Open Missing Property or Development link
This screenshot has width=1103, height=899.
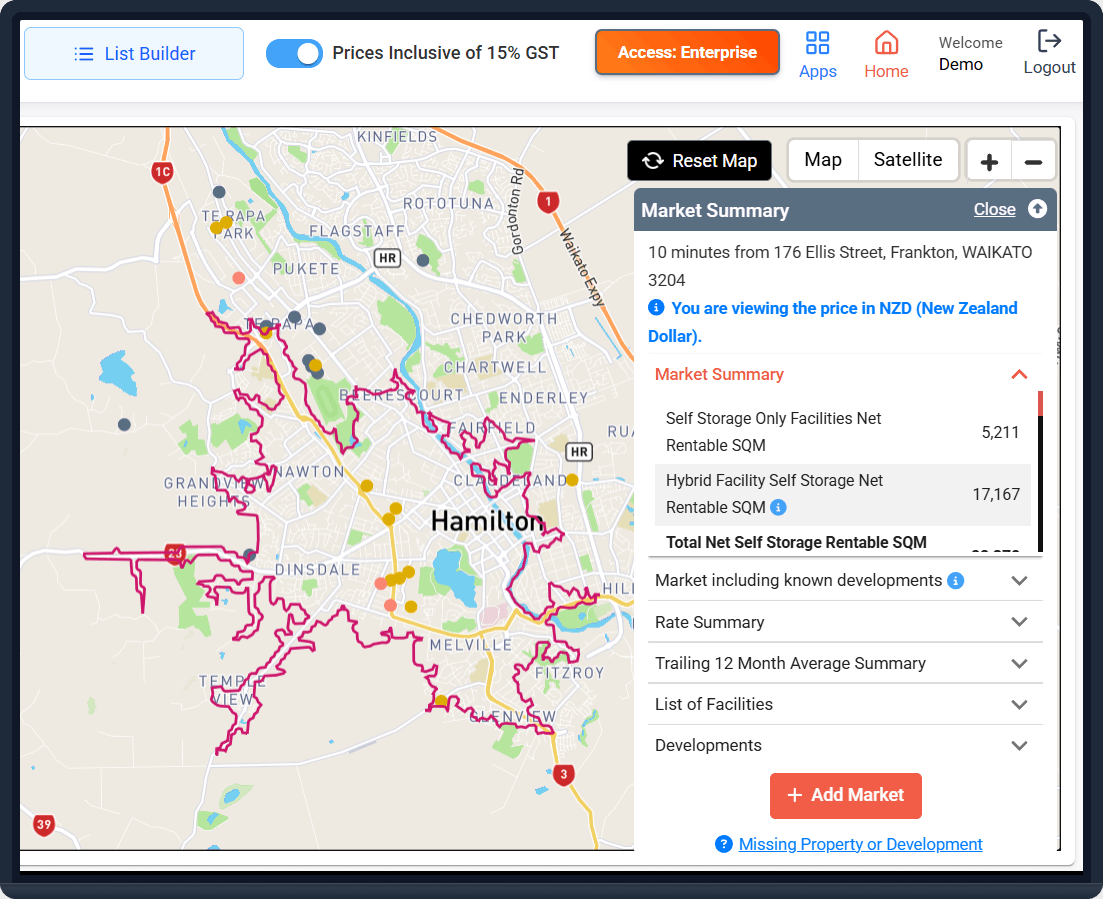pos(860,844)
